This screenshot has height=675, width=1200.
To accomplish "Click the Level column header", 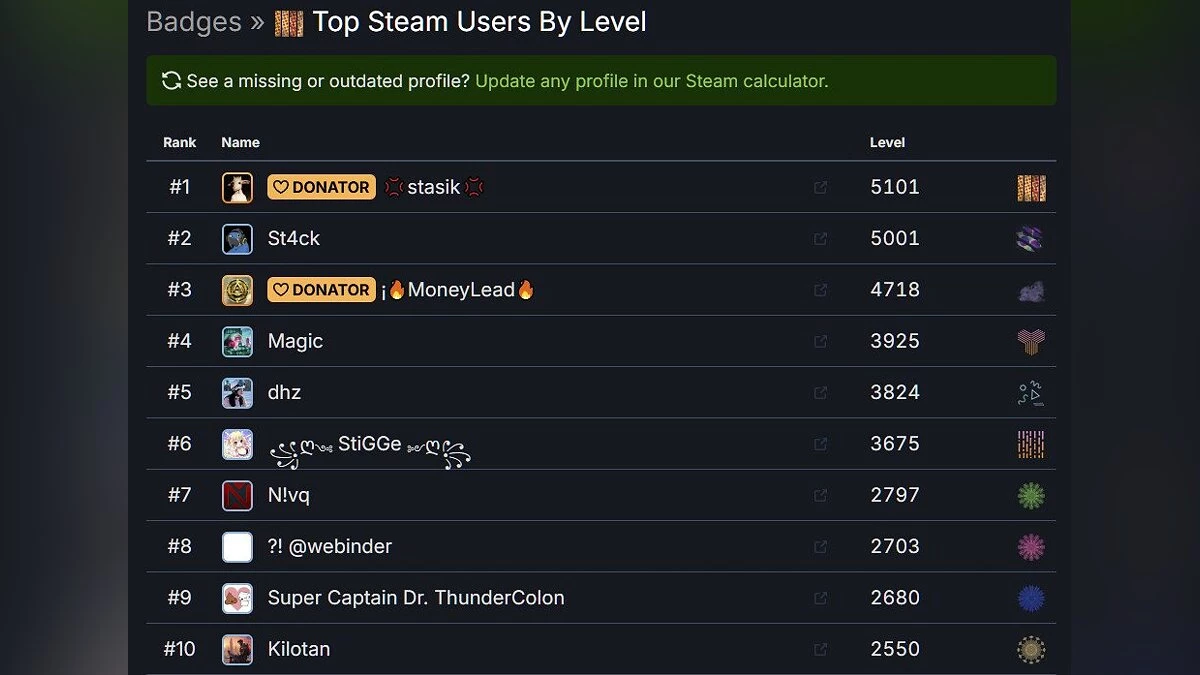I will point(887,143).
